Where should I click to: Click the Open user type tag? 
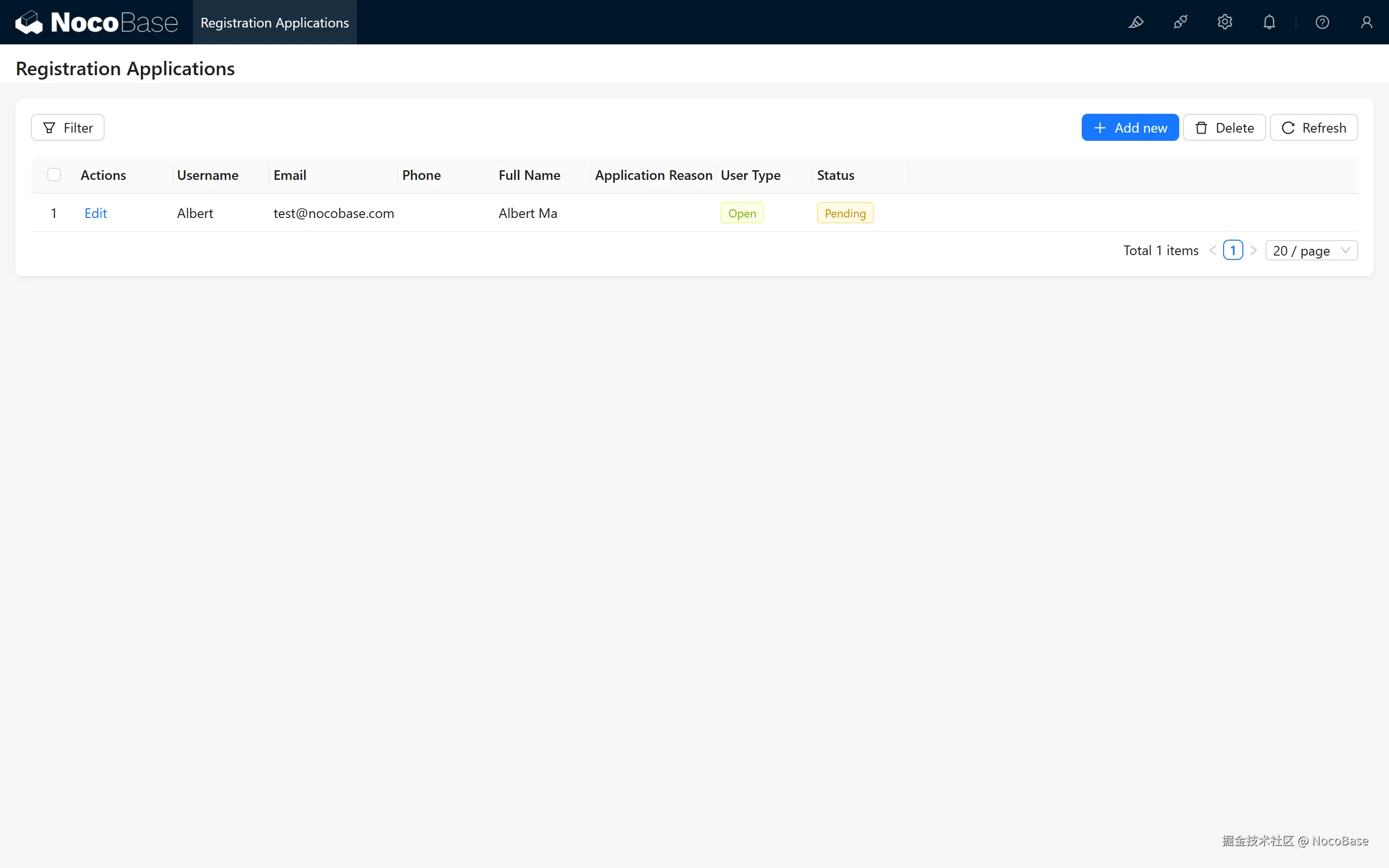tap(742, 213)
